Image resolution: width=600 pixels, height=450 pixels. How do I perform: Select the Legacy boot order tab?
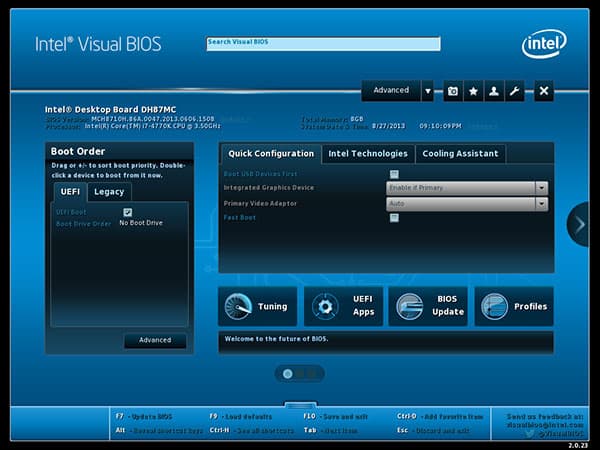109,192
